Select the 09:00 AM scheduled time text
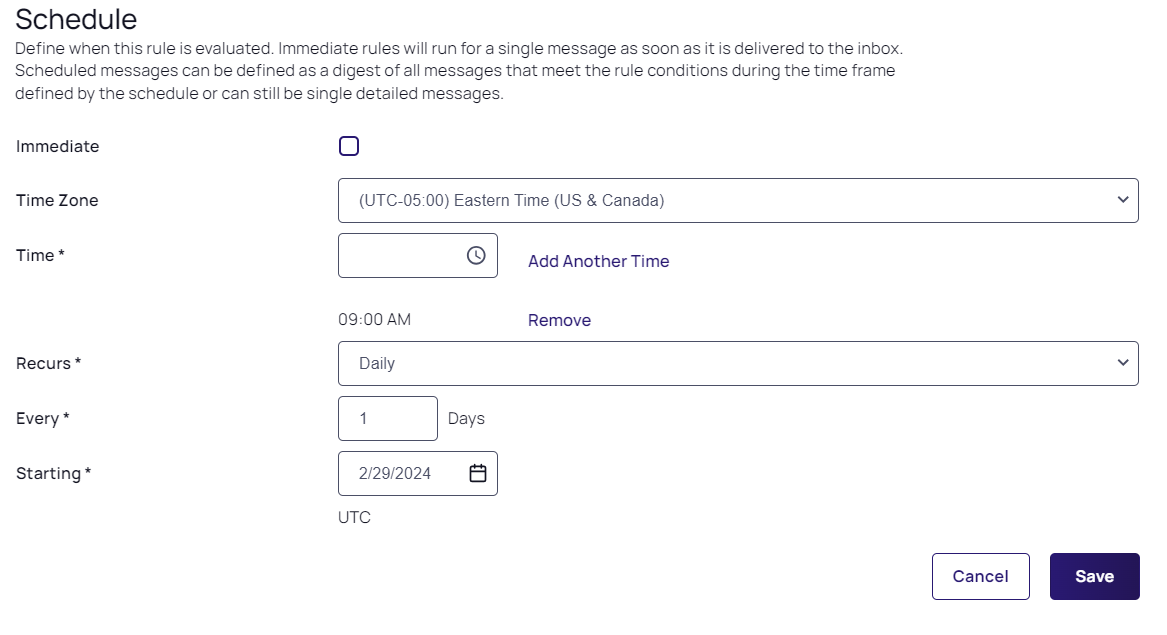 374,320
